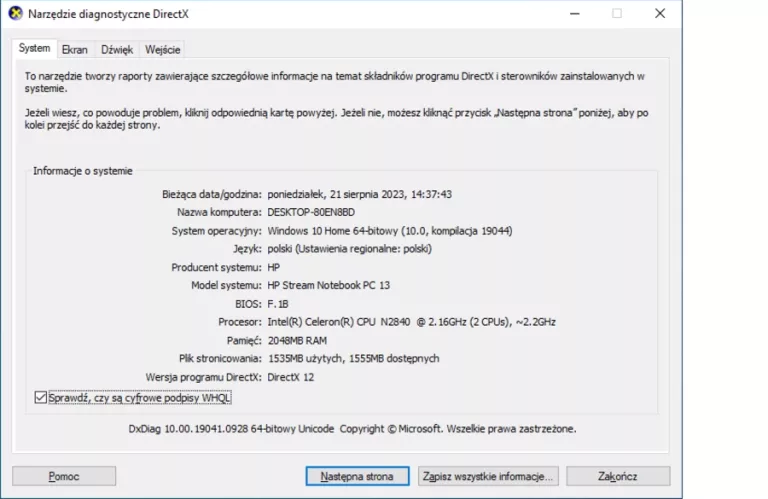Click the Windows 10 Home operating system value
This screenshot has width=768, height=499.
[389, 231]
